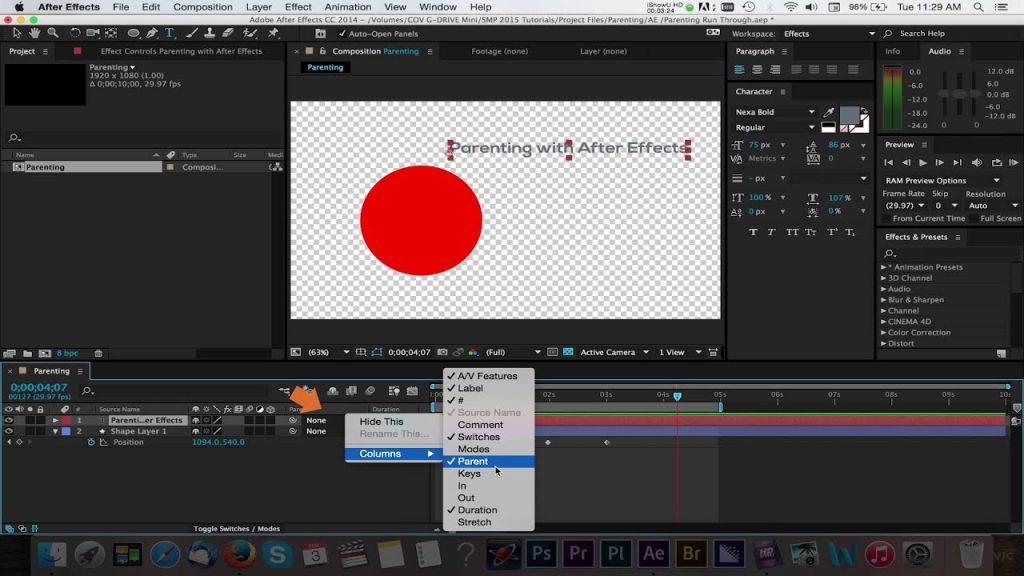Click the new folder icon in Project panel
This screenshot has width=1024, height=576.
[27, 353]
